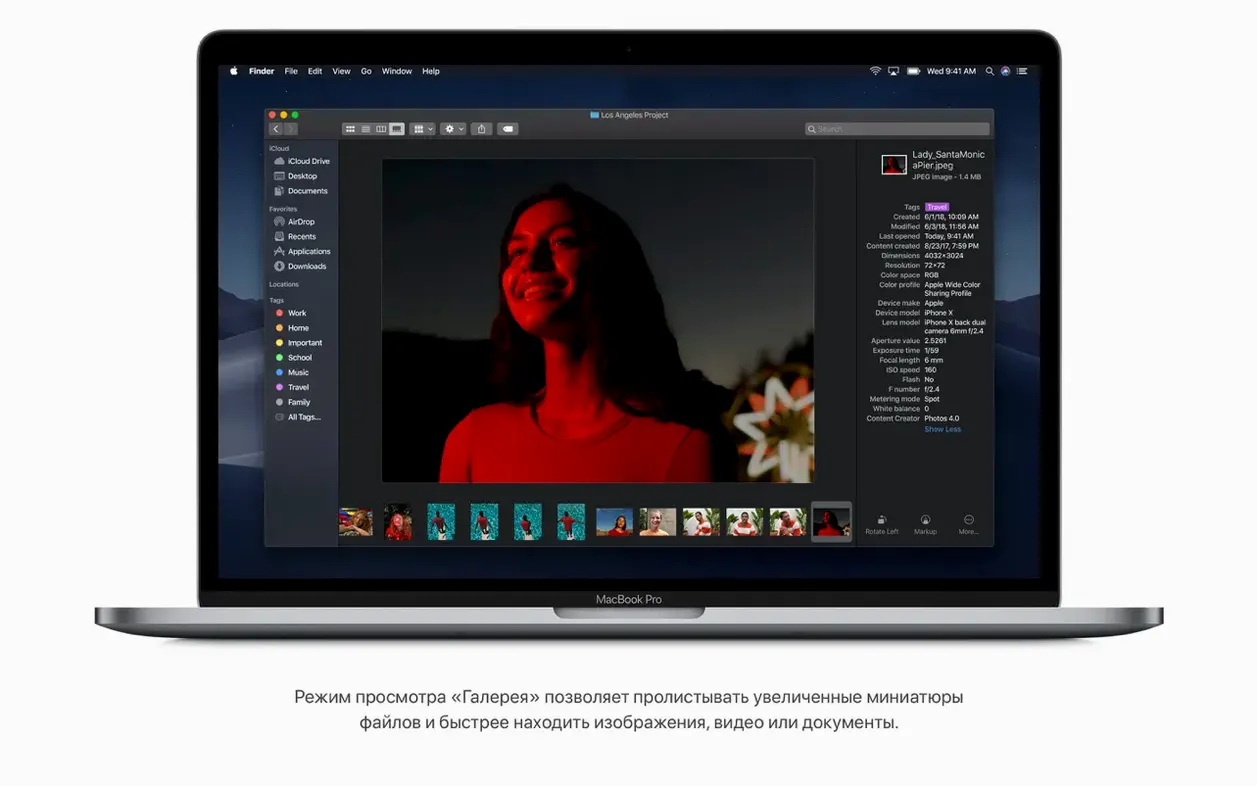Switch to list view
The width and height of the screenshot is (1257, 786).
tap(366, 129)
